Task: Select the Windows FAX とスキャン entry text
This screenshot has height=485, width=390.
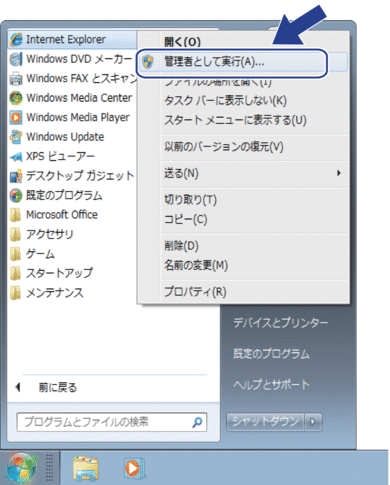Action: click(x=81, y=79)
